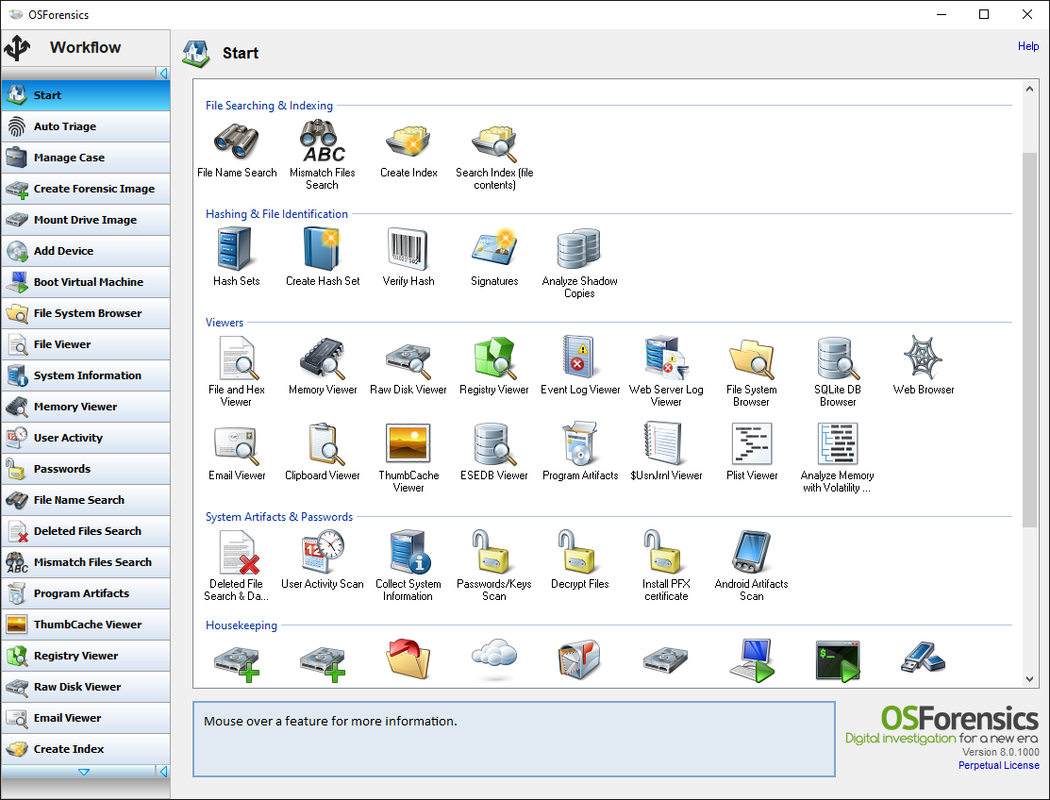The width and height of the screenshot is (1050, 800).
Task: Collapse Workflow sidebar with top arrow
Action: 163,73
